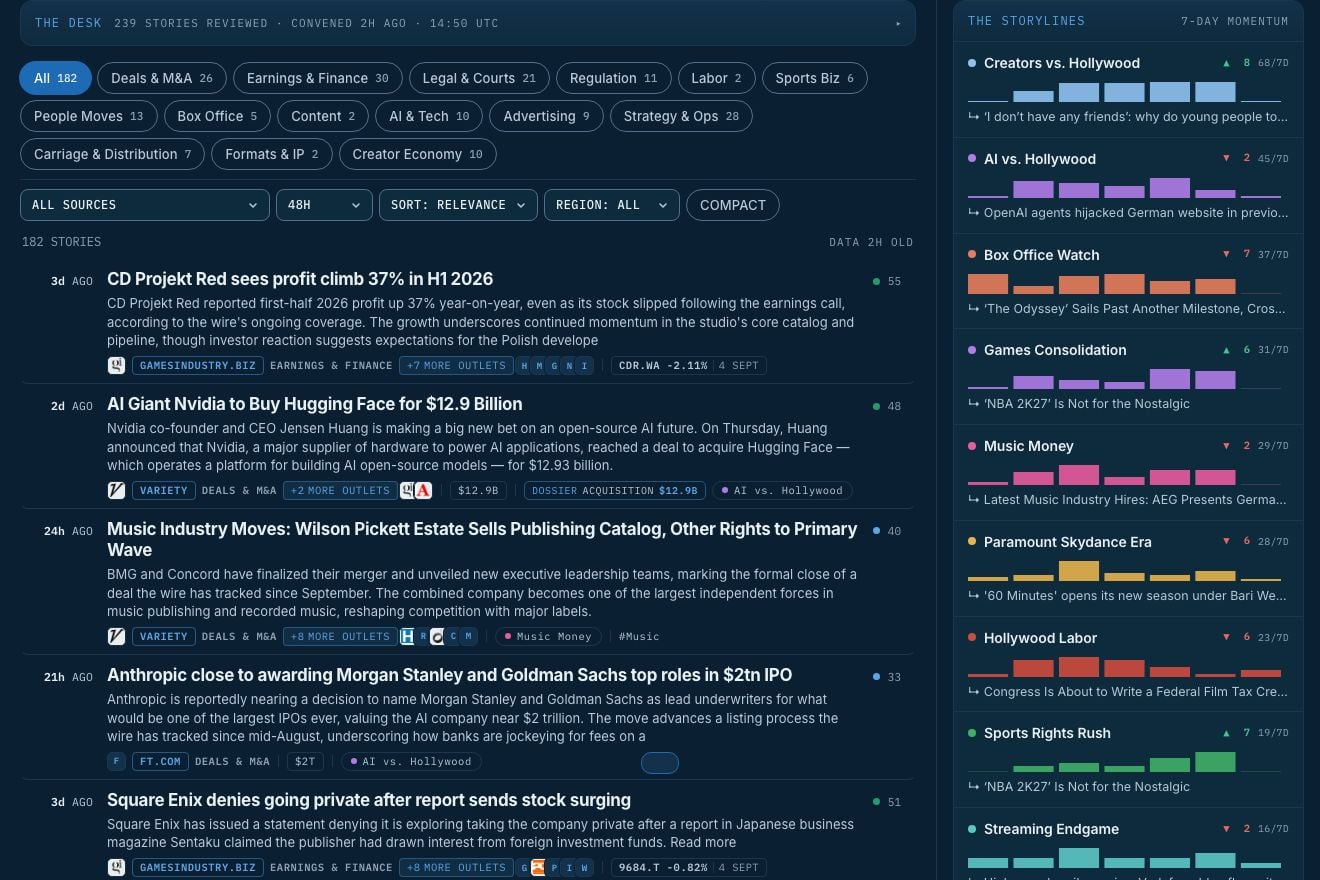Click the blue relevance dot with score 40

pyautogui.click(x=877, y=531)
